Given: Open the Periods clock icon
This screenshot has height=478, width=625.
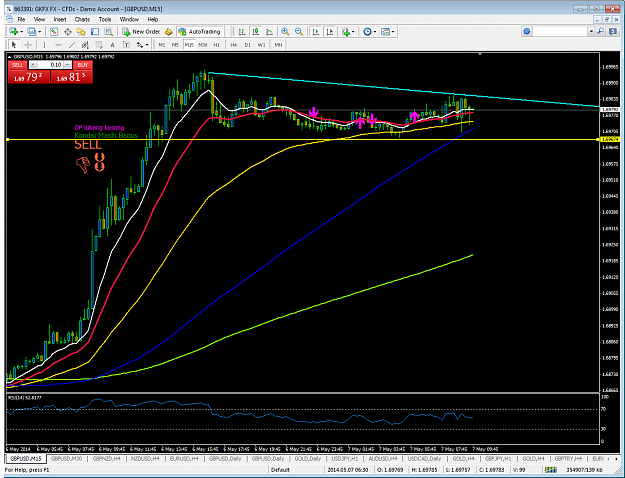Looking at the screenshot, I should pyautogui.click(x=368, y=31).
